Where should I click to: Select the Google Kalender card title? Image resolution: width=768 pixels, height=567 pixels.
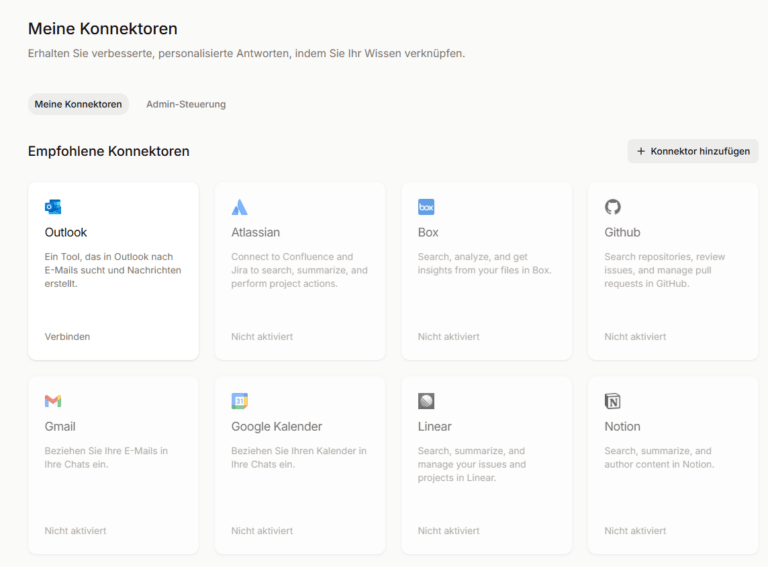pyautogui.click(x=277, y=426)
